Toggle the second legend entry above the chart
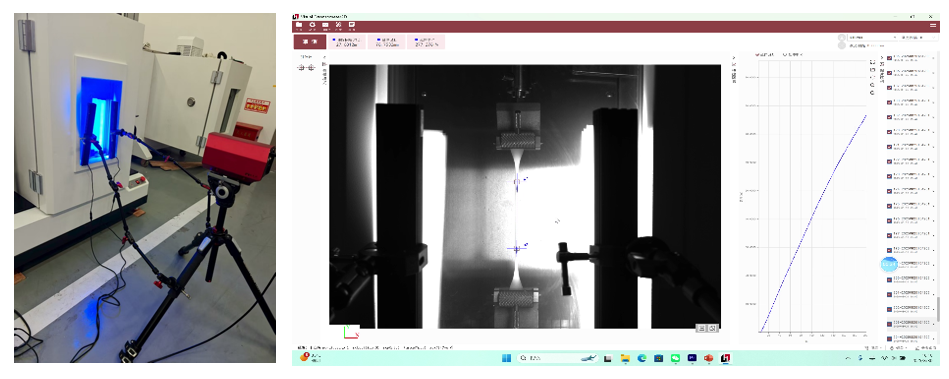 793,54
